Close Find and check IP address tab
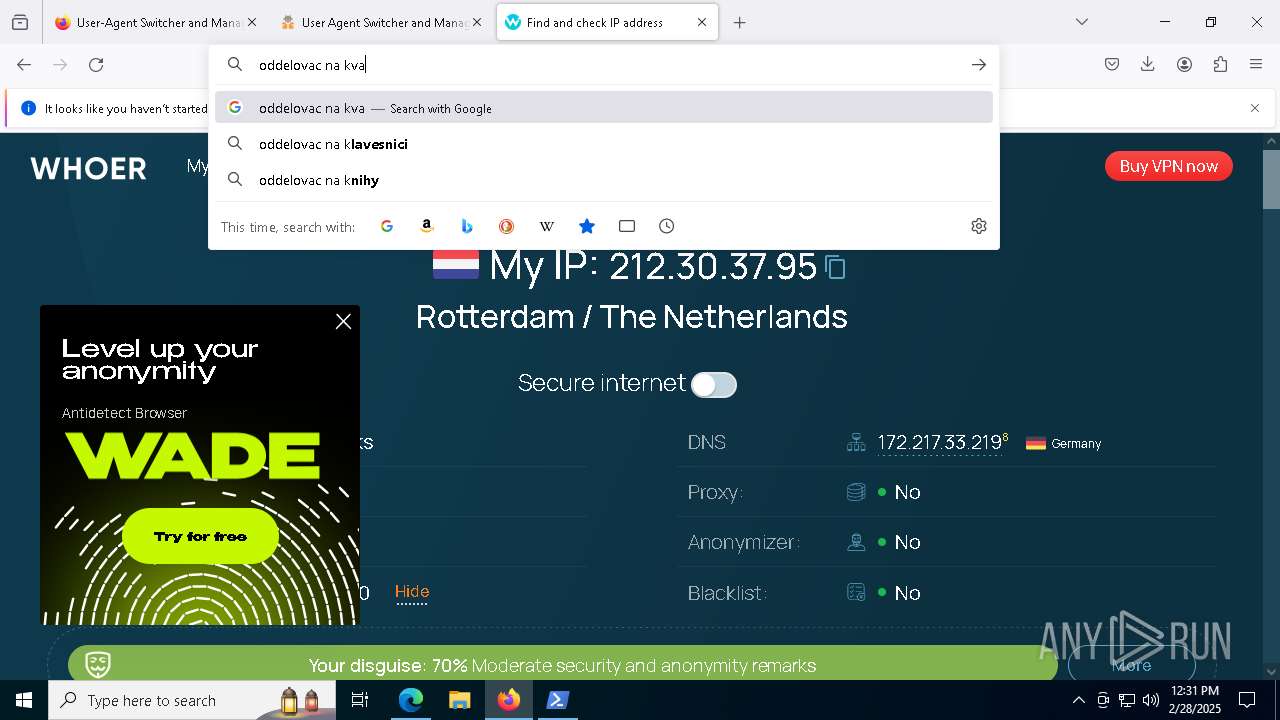The width and height of the screenshot is (1280, 720). [x=702, y=22]
